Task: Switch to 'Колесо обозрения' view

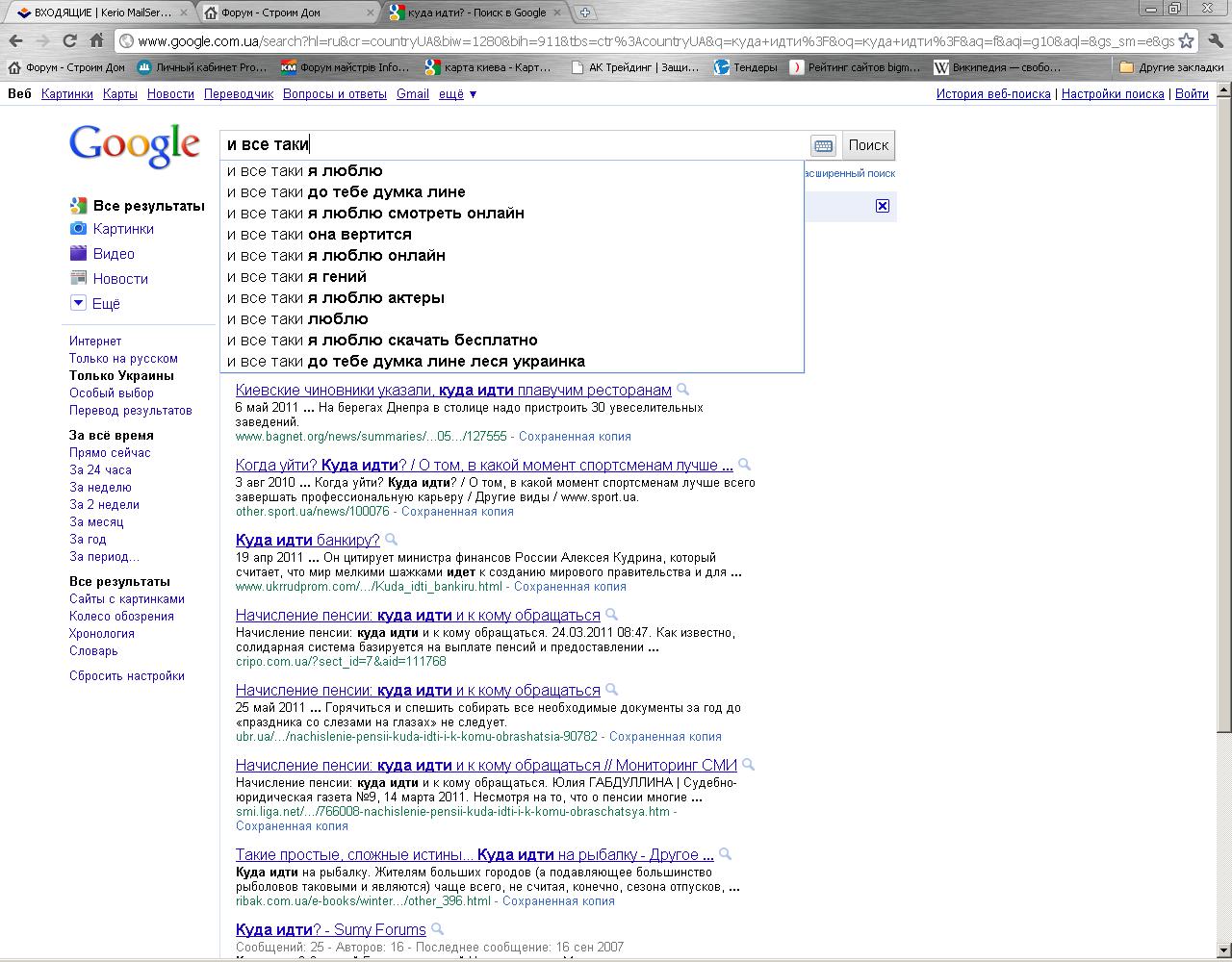Action: pyautogui.click(x=121, y=617)
